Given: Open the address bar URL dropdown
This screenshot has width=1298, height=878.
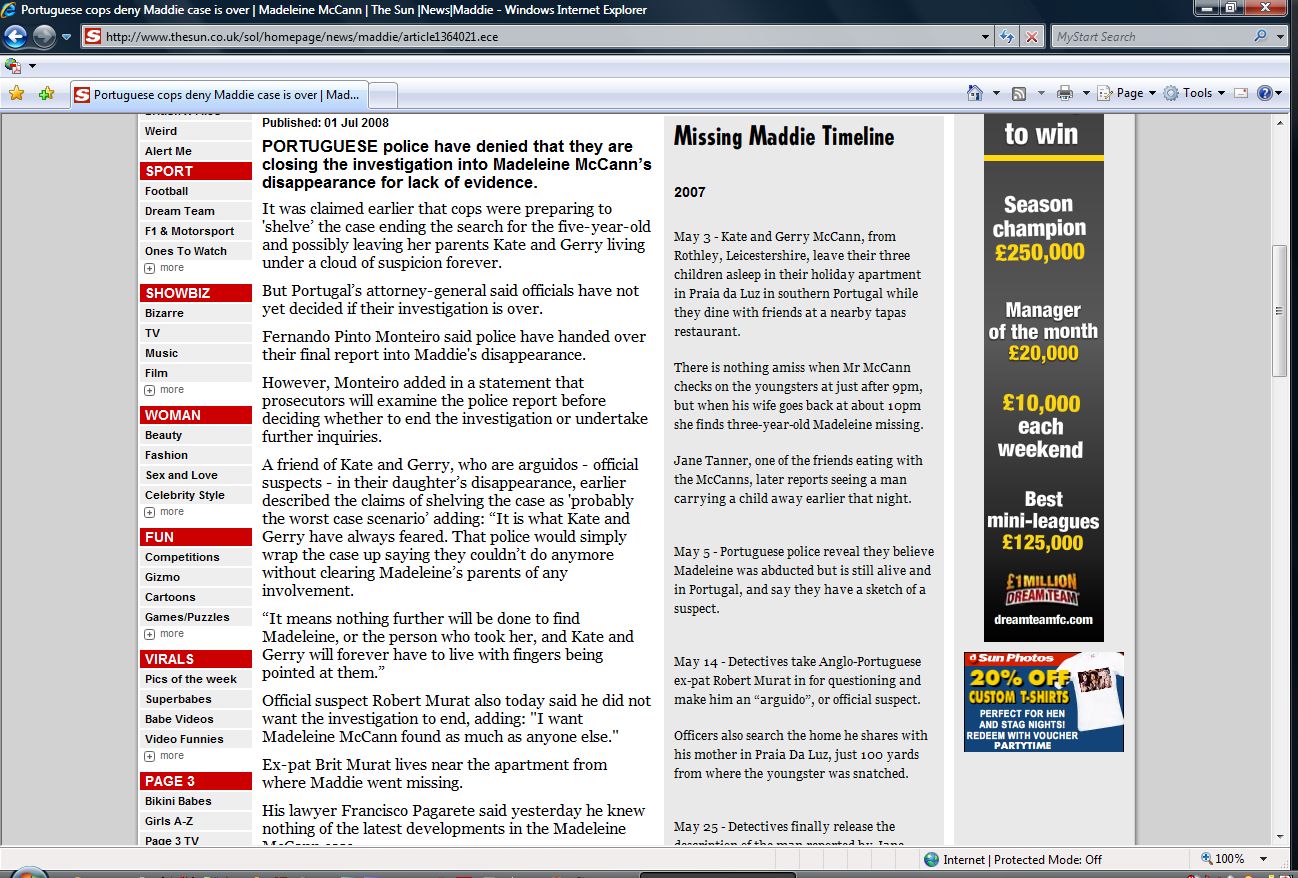Looking at the screenshot, I should pos(986,37).
